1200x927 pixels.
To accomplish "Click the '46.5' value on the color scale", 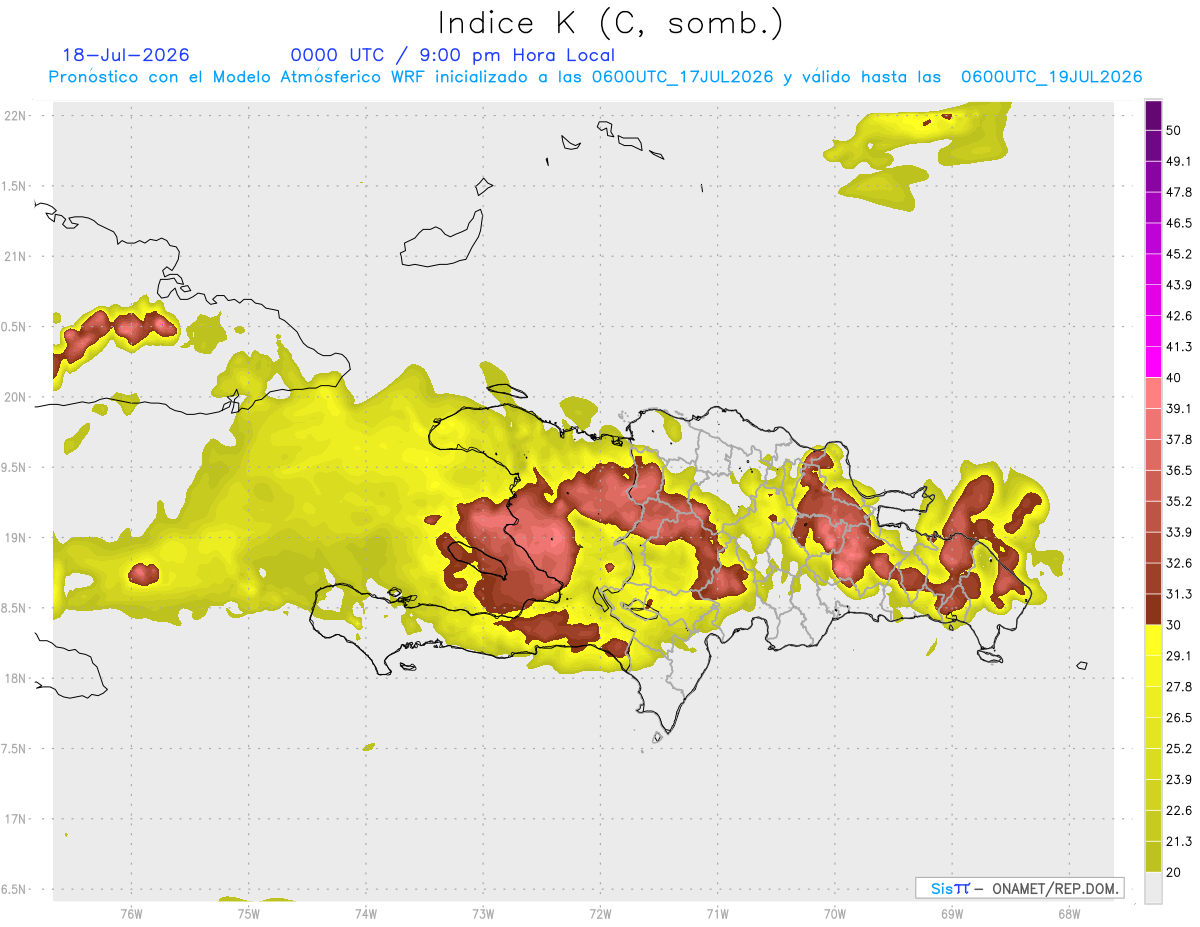I will click(1179, 223).
